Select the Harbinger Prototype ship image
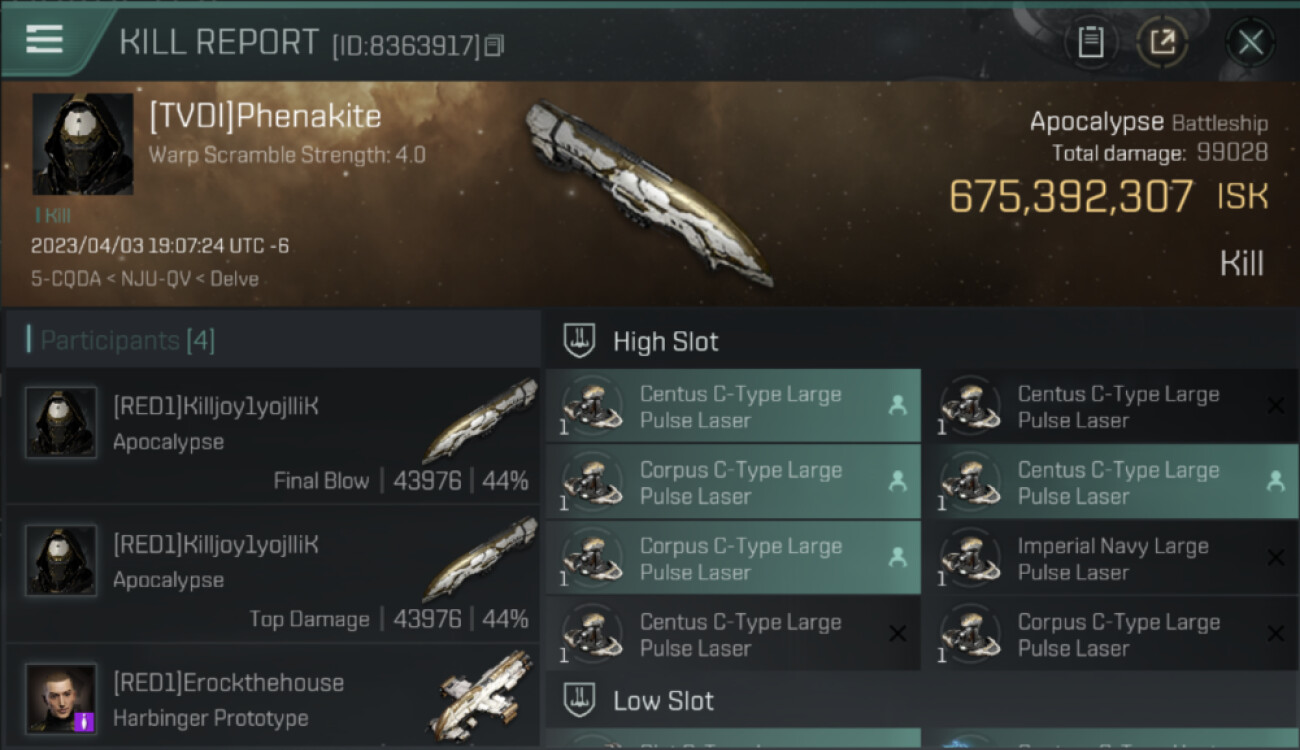The width and height of the screenshot is (1300, 750). (485, 695)
